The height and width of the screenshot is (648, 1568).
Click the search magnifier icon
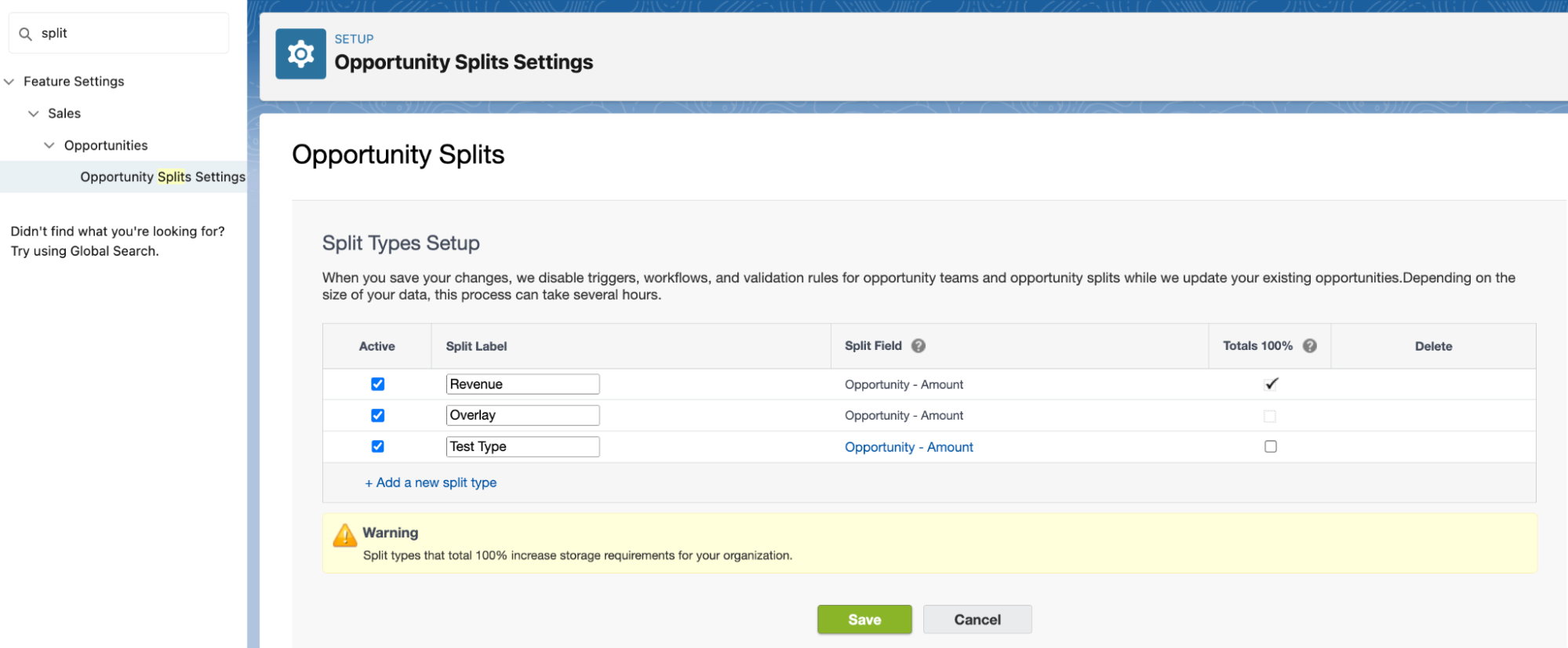coord(25,34)
